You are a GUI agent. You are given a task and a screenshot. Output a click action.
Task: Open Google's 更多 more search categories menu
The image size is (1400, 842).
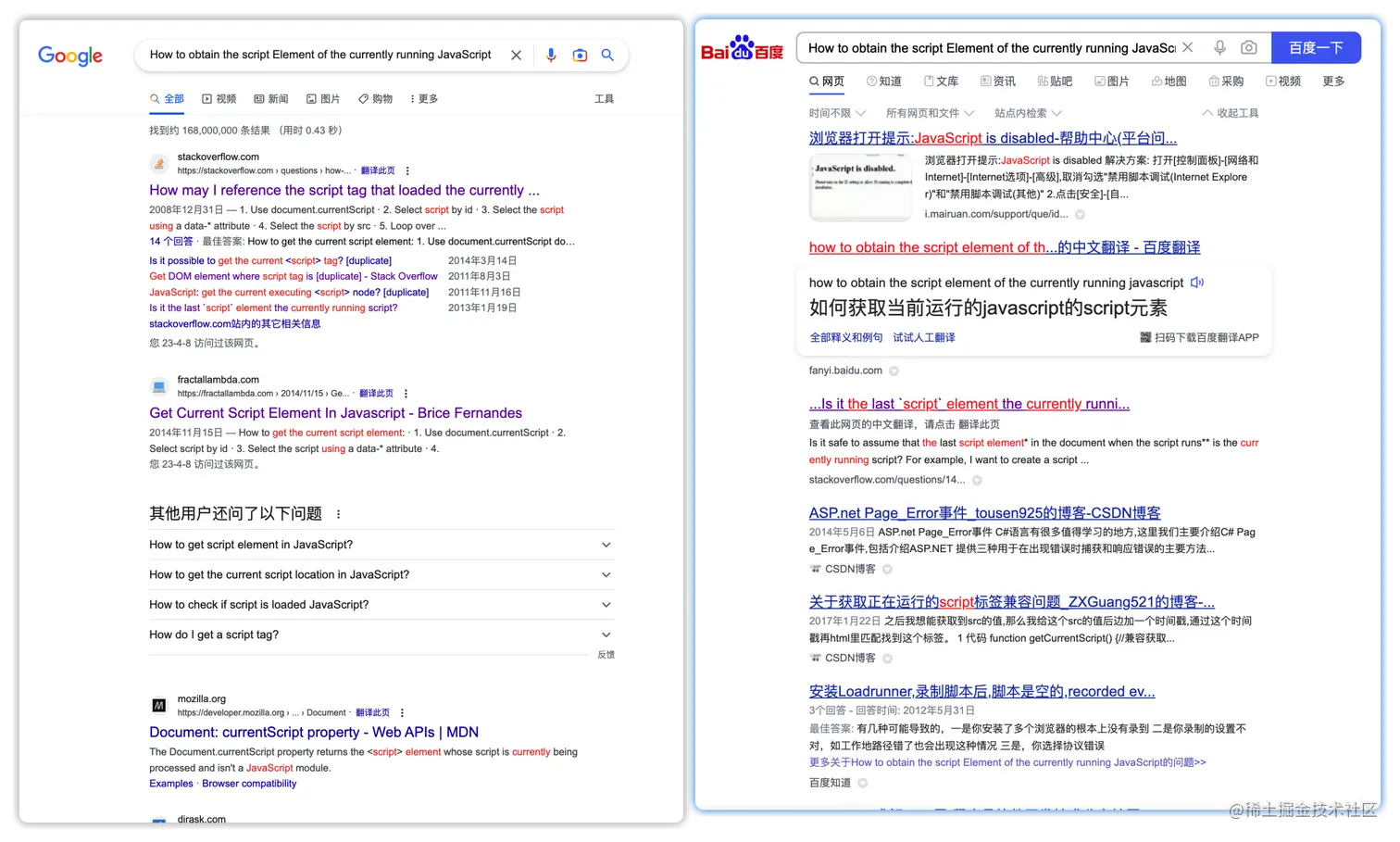pos(424,99)
